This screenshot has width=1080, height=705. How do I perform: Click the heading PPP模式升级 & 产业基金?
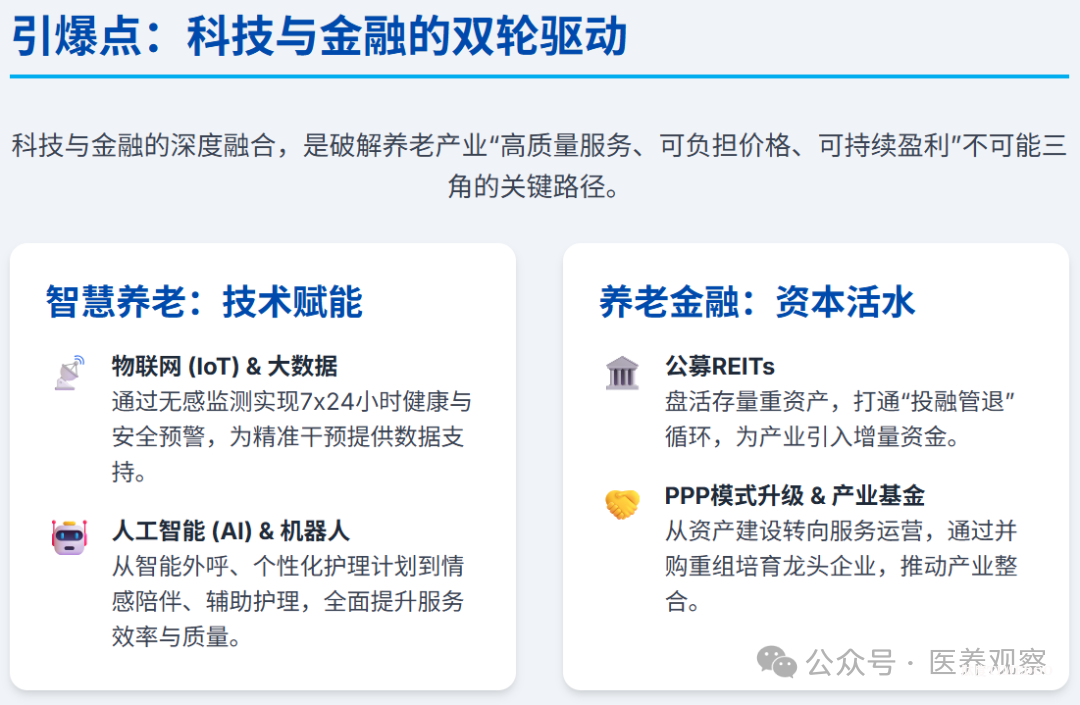pyautogui.click(x=794, y=496)
